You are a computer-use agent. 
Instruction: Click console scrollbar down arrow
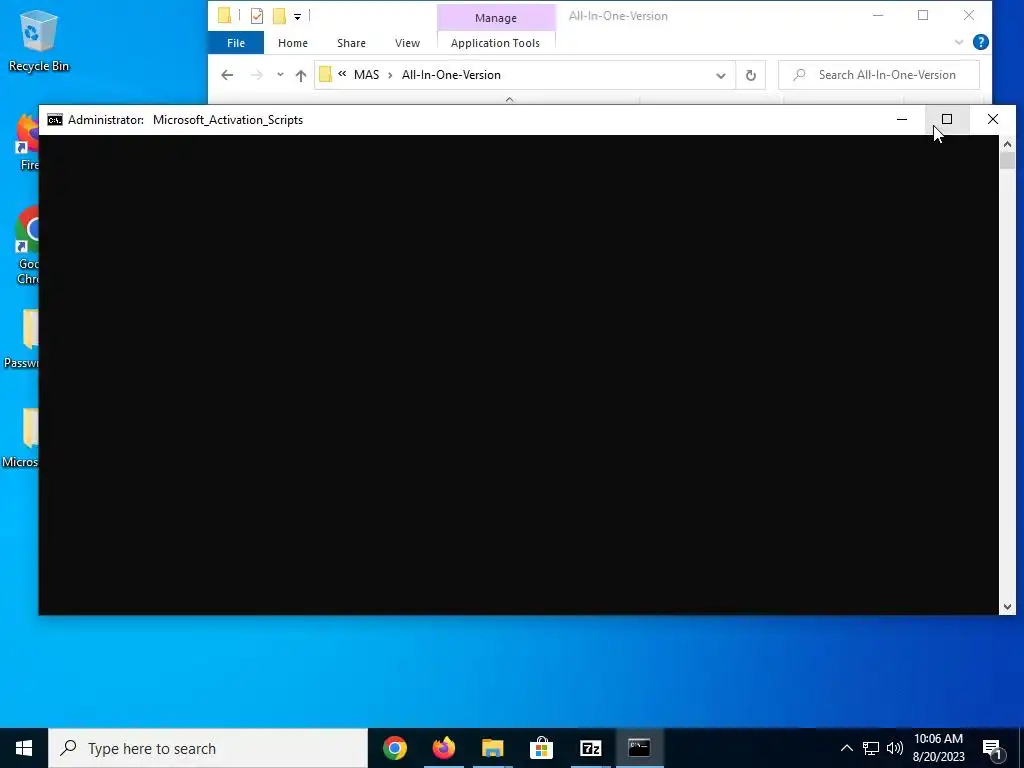coord(1007,607)
